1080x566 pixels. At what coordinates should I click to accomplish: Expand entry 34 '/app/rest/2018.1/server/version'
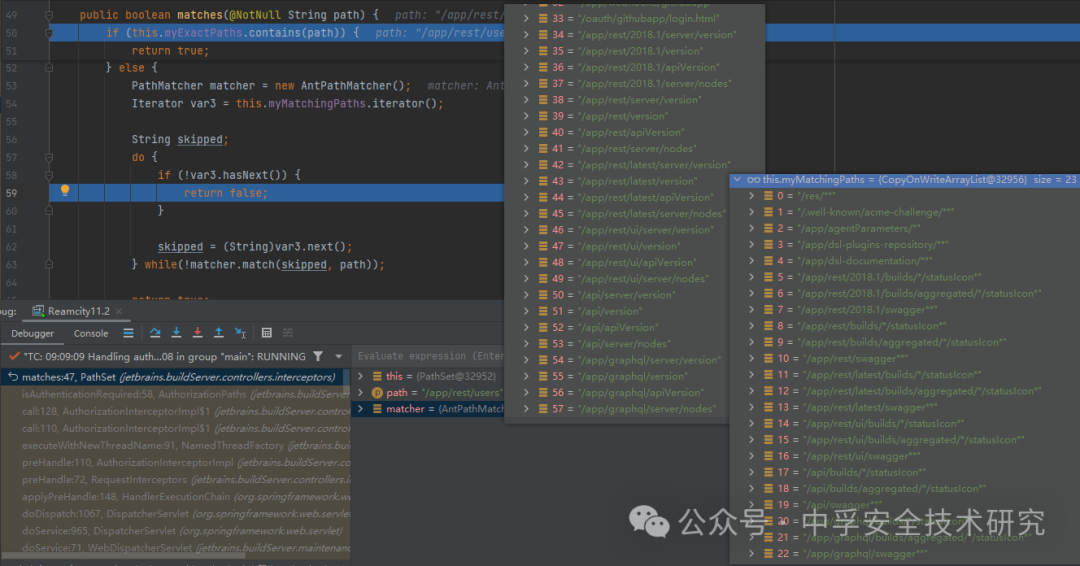pos(526,34)
